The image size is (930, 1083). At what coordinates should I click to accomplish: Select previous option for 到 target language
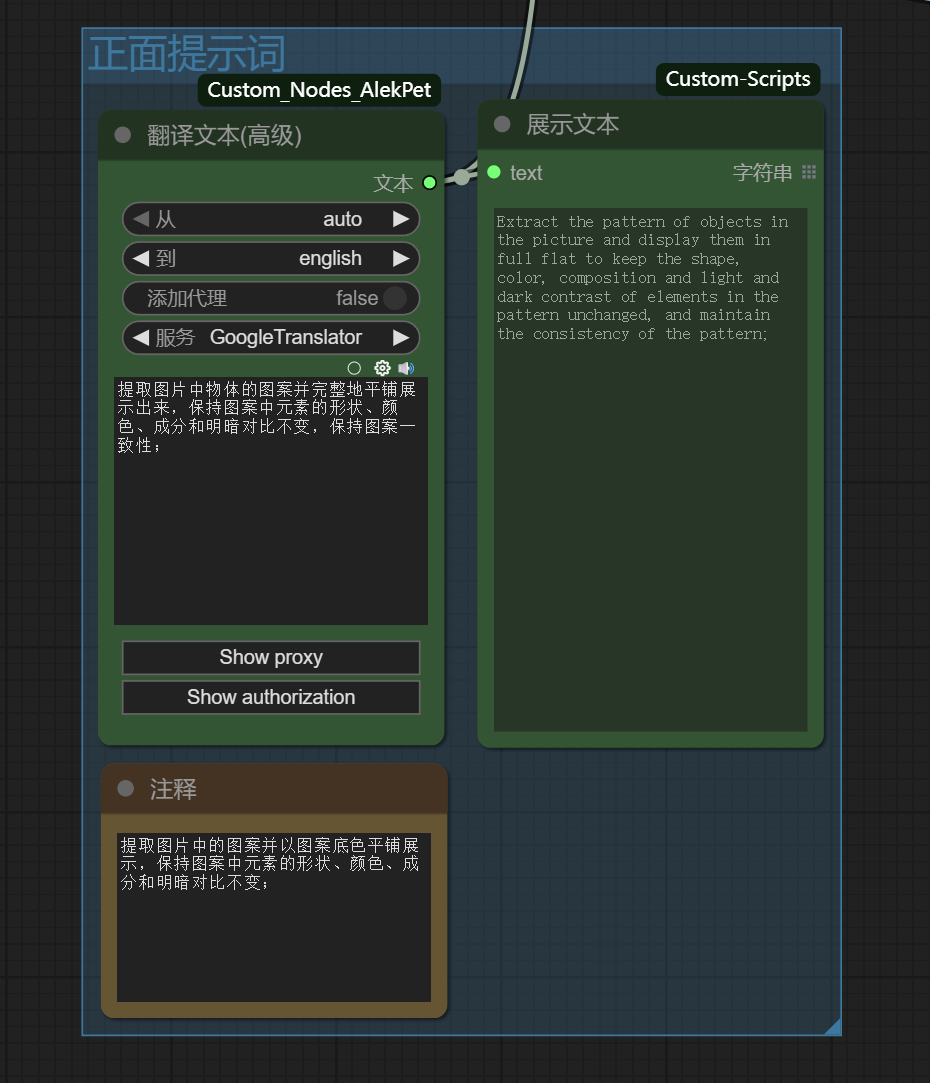click(x=141, y=259)
